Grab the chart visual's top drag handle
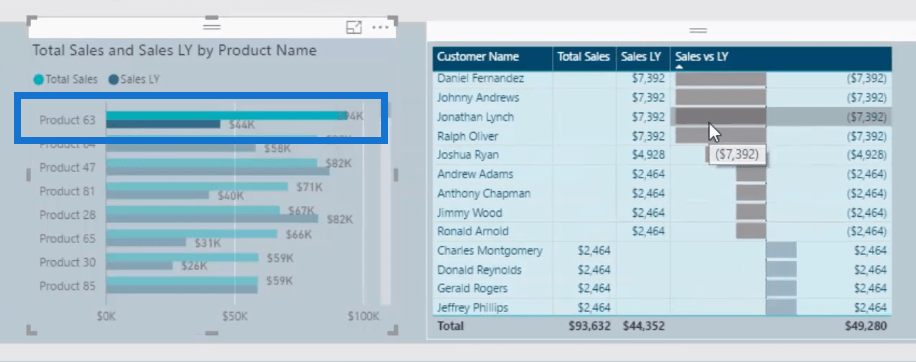This screenshot has height=362, width=916. pos(211,26)
